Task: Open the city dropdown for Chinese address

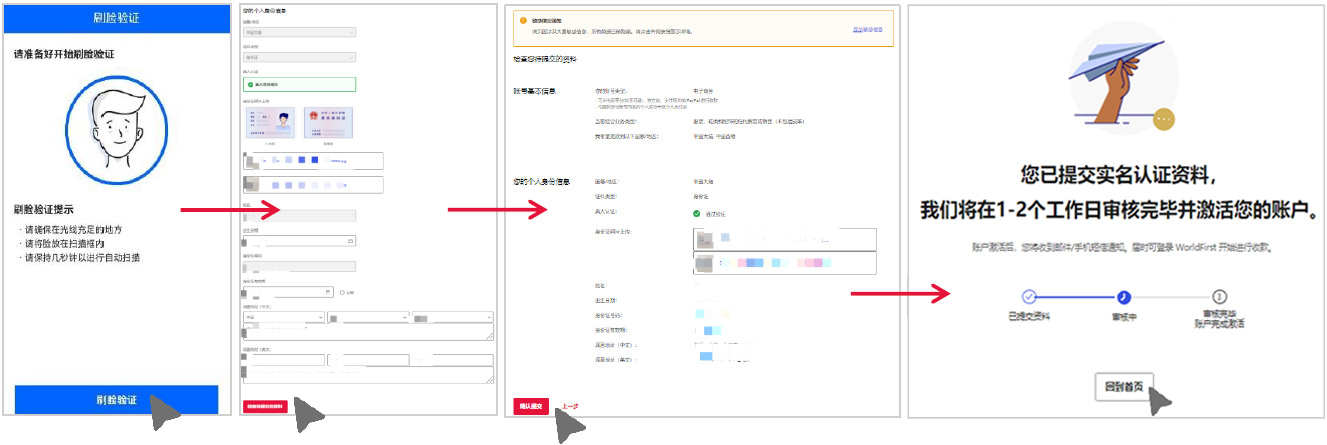Action: pos(369,317)
